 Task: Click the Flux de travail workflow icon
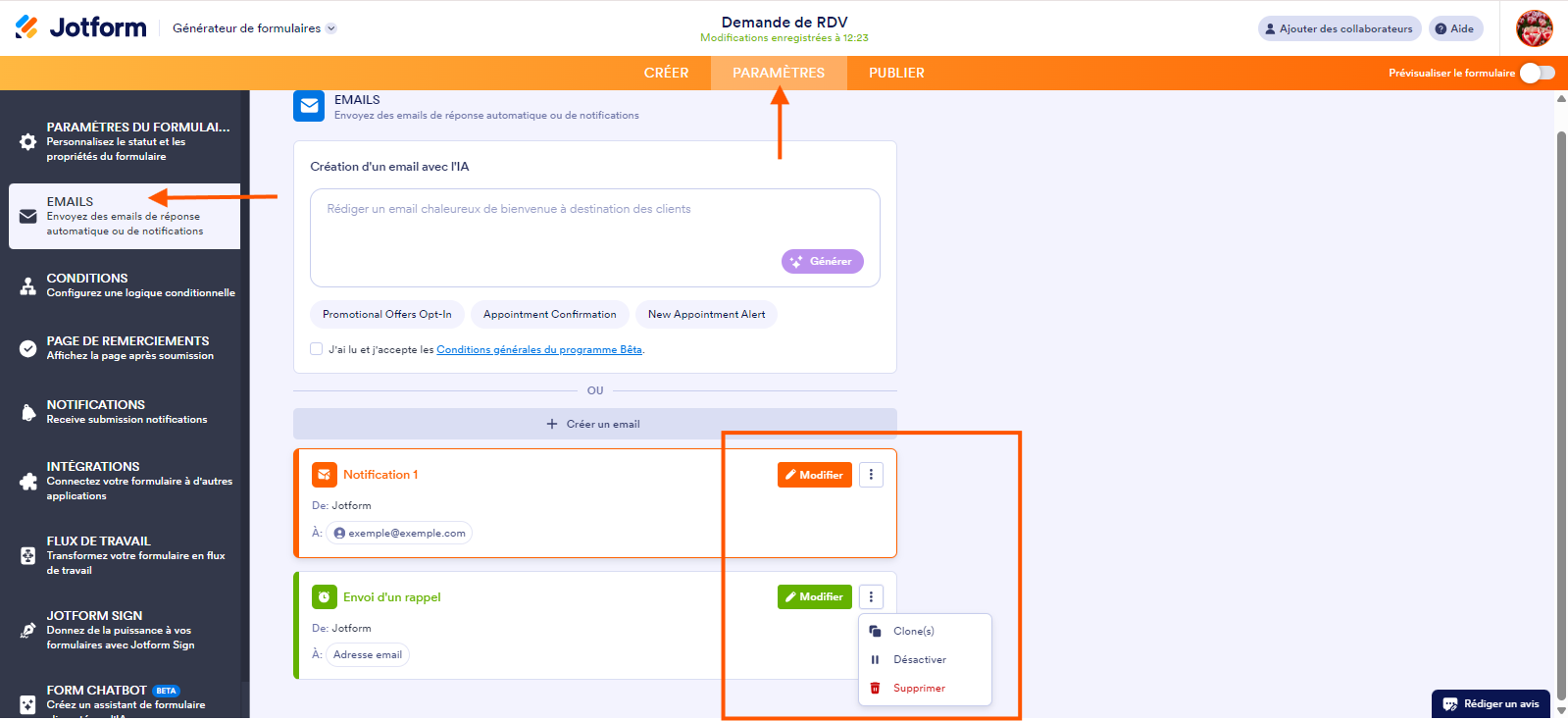click(x=28, y=555)
